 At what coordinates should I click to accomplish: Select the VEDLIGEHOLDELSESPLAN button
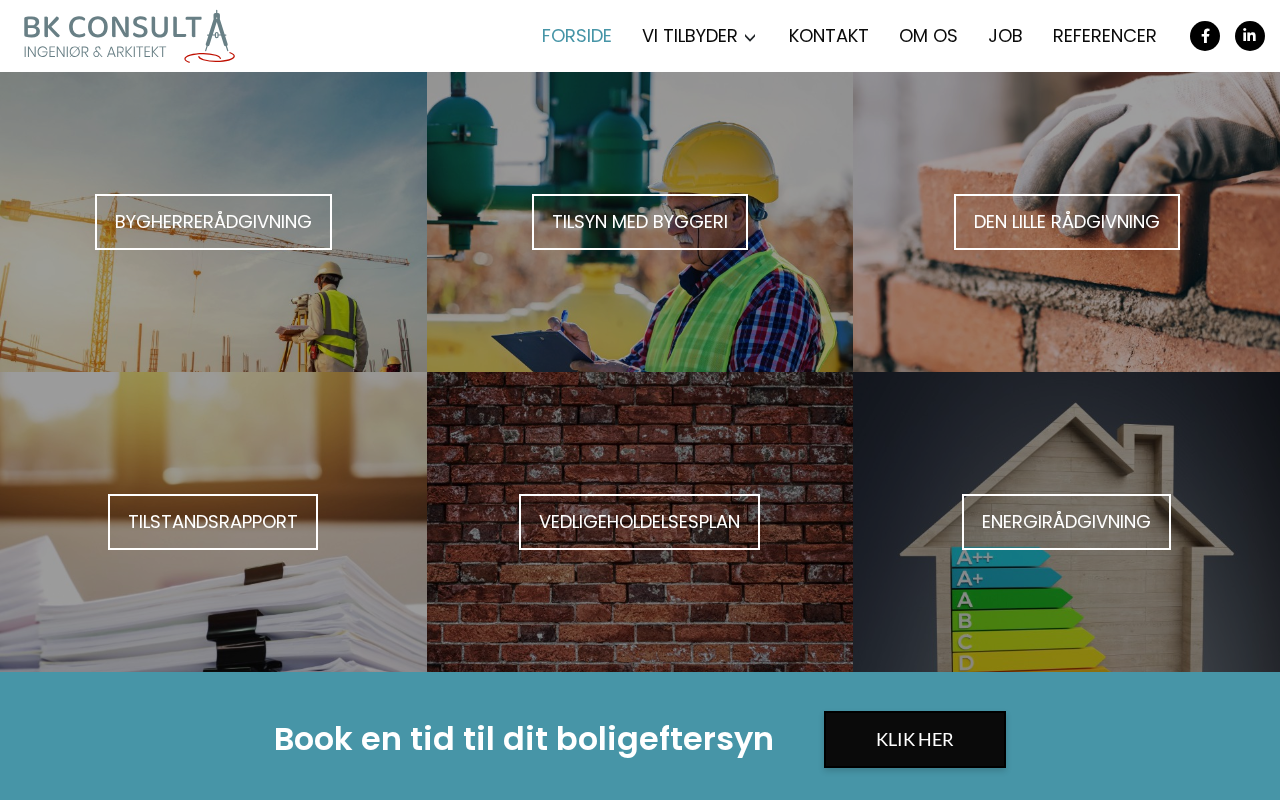tap(640, 522)
